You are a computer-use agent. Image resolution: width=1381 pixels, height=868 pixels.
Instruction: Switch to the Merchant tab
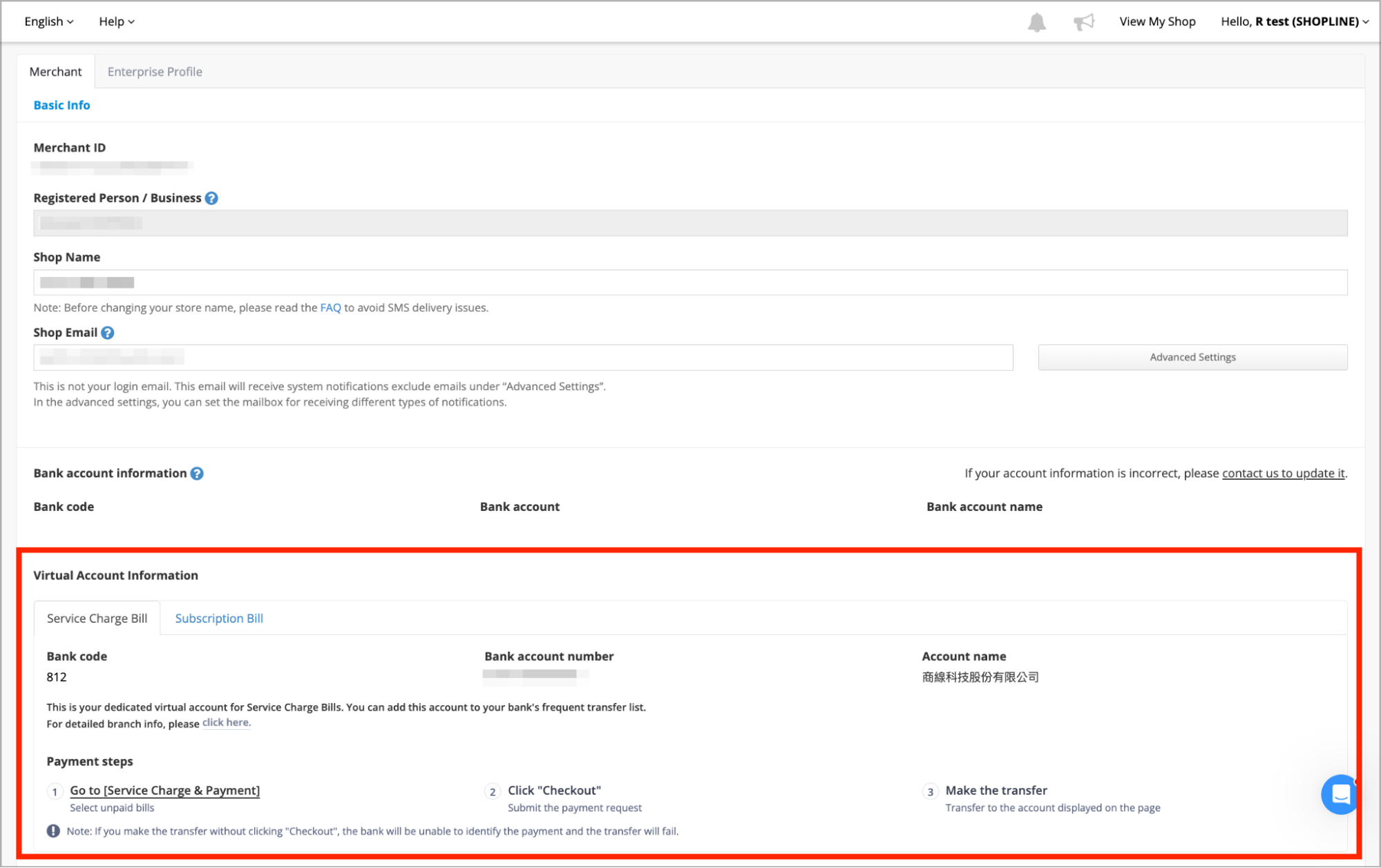56,72
